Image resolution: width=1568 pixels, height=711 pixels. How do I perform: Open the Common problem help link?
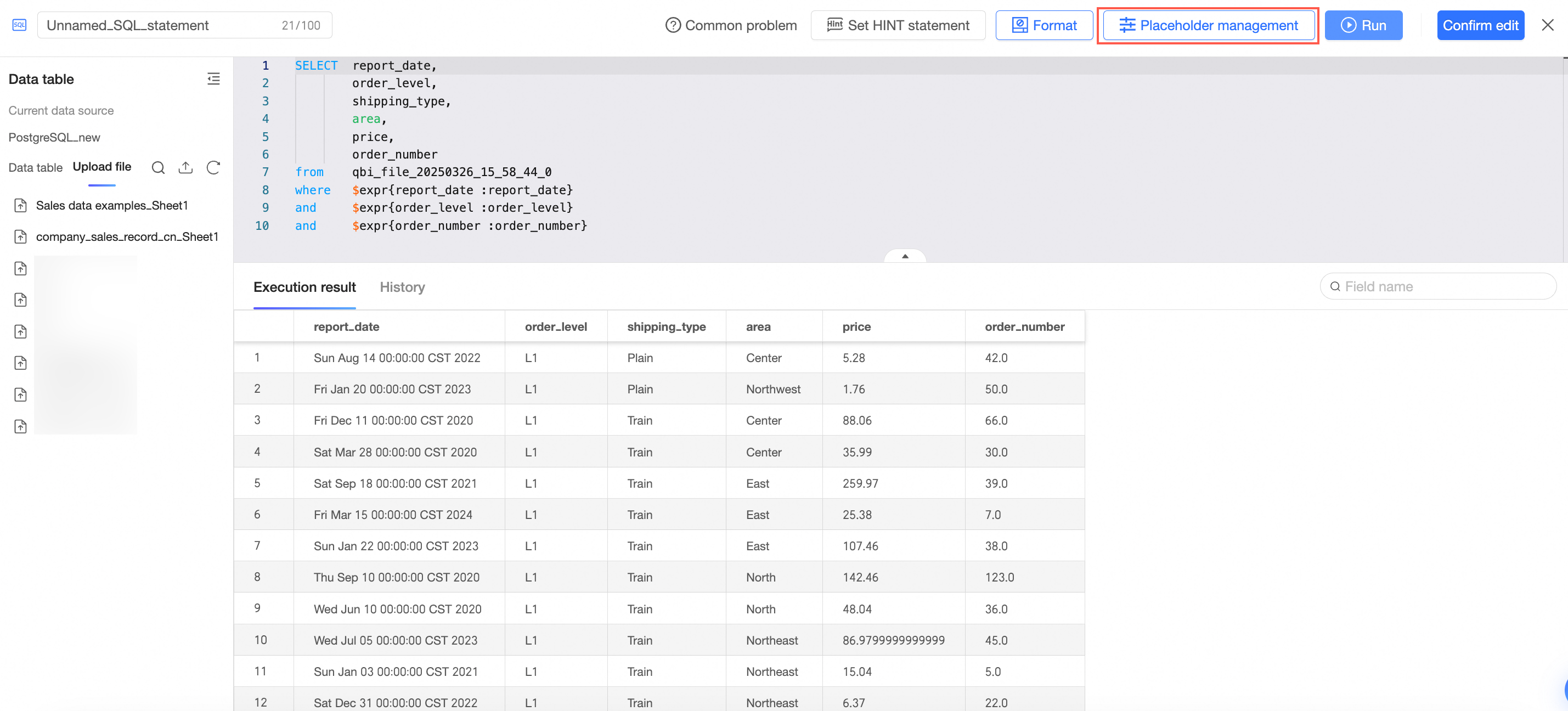[x=731, y=25]
